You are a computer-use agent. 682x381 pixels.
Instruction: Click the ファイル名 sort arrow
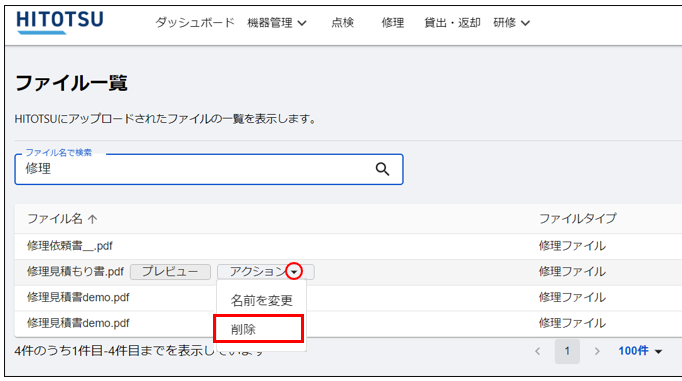[93, 219]
